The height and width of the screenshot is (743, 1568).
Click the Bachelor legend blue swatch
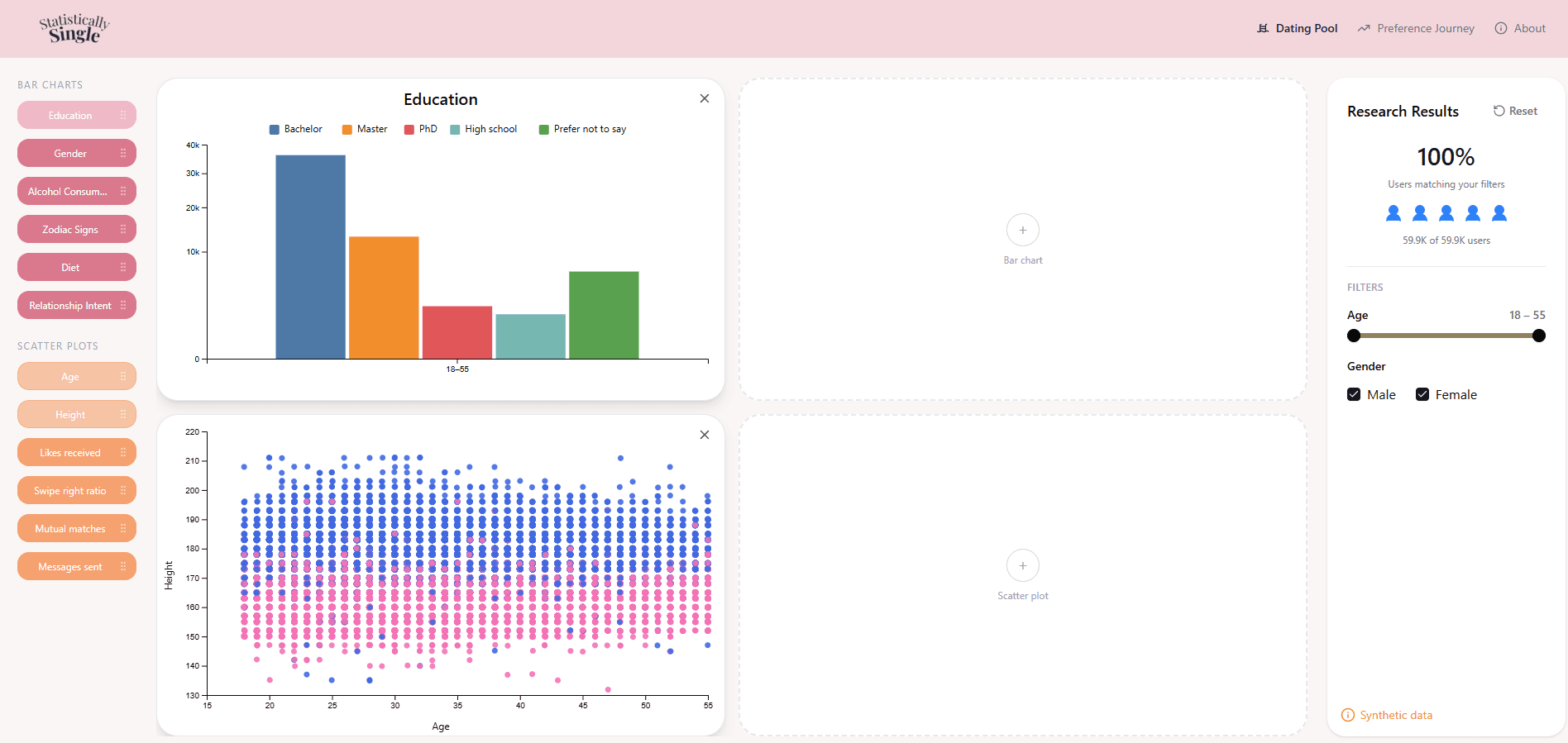click(275, 130)
